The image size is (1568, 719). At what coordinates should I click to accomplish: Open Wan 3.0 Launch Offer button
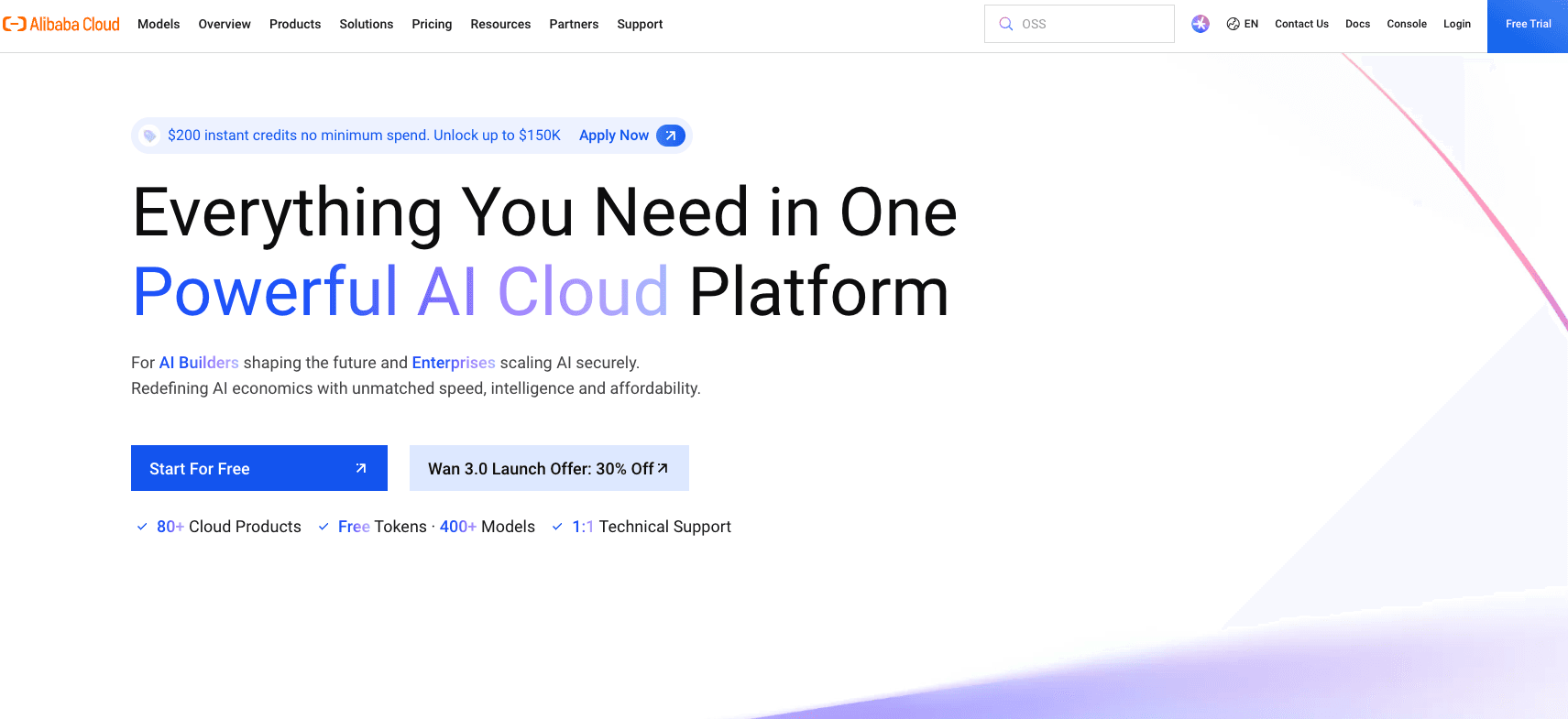(x=549, y=468)
